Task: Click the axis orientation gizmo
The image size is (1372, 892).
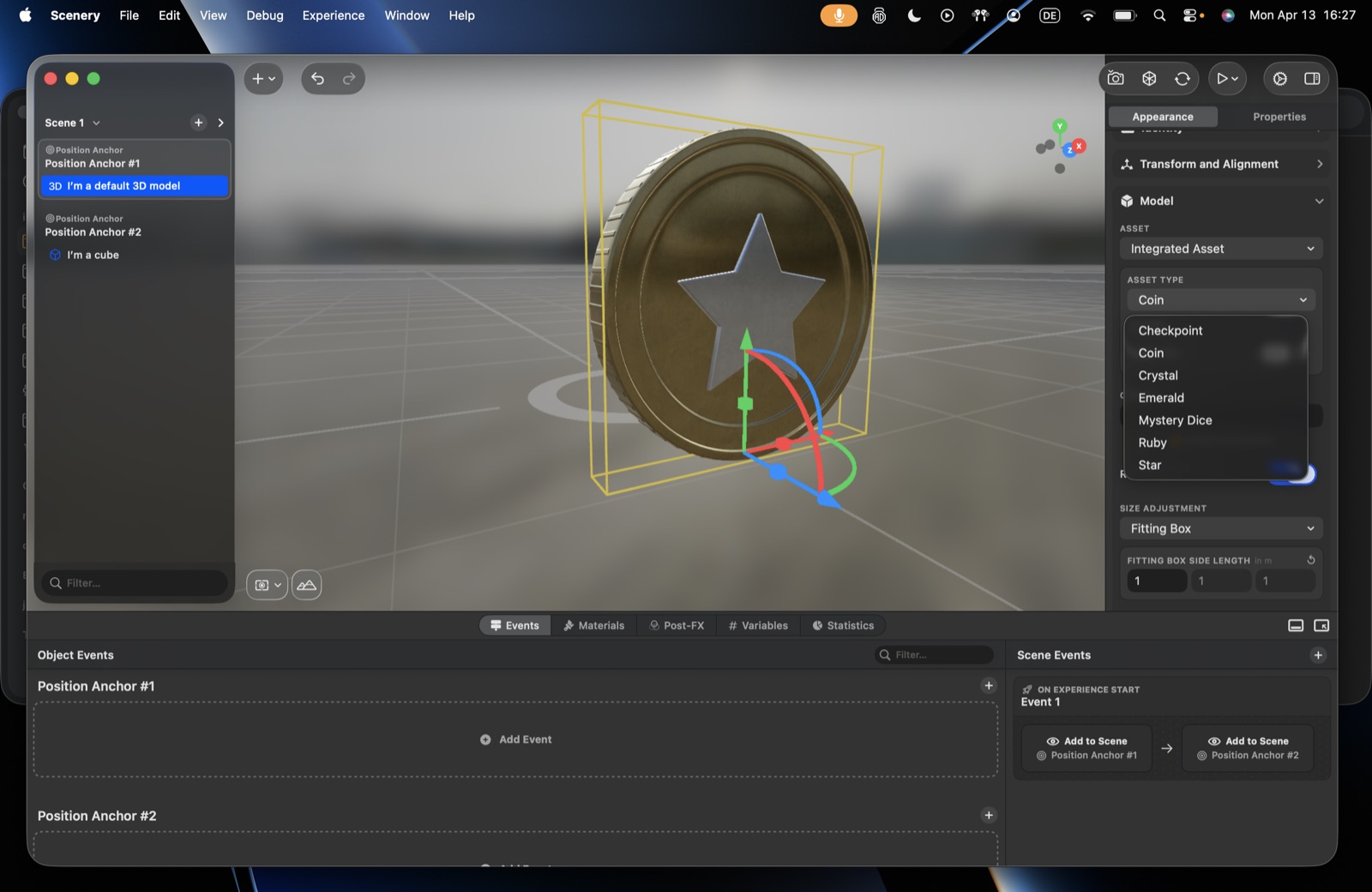Action: click(x=1060, y=146)
